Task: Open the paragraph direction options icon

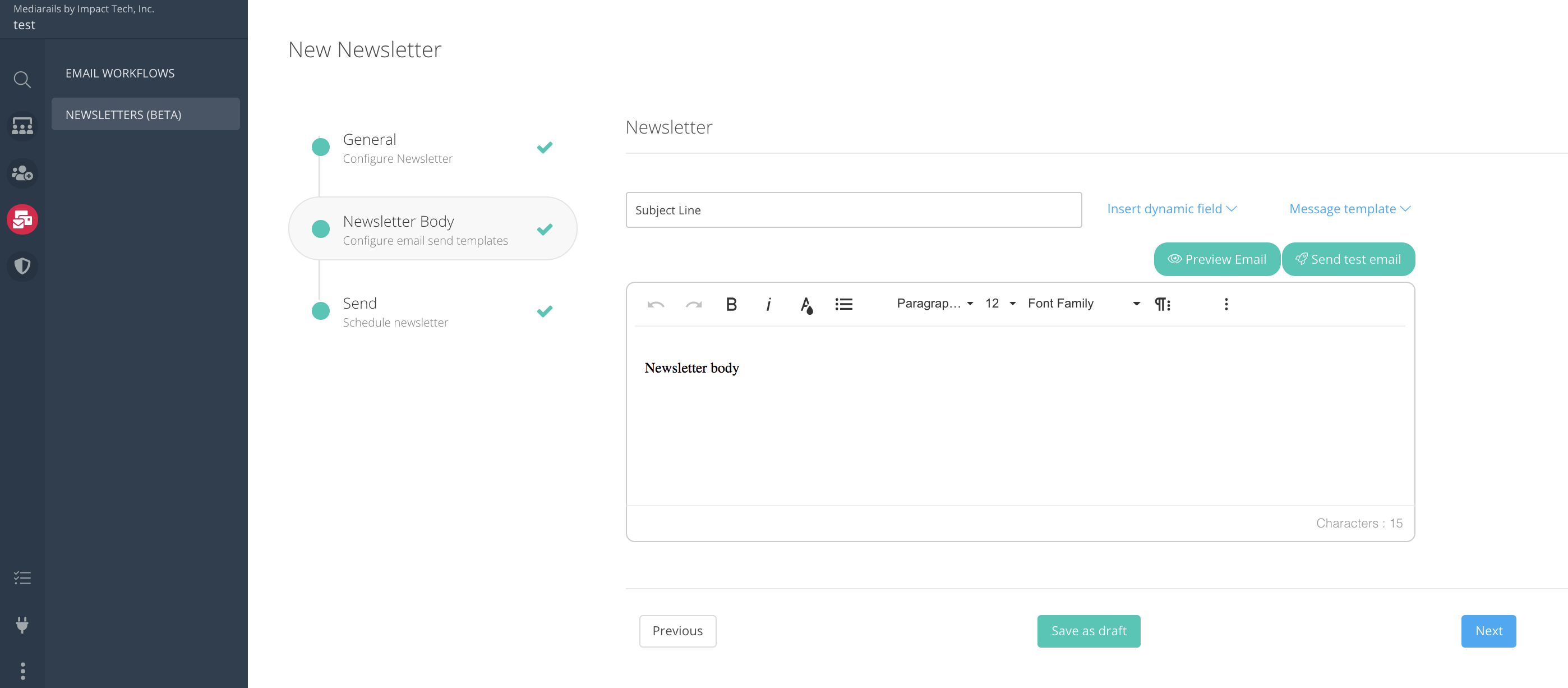Action: [1162, 304]
